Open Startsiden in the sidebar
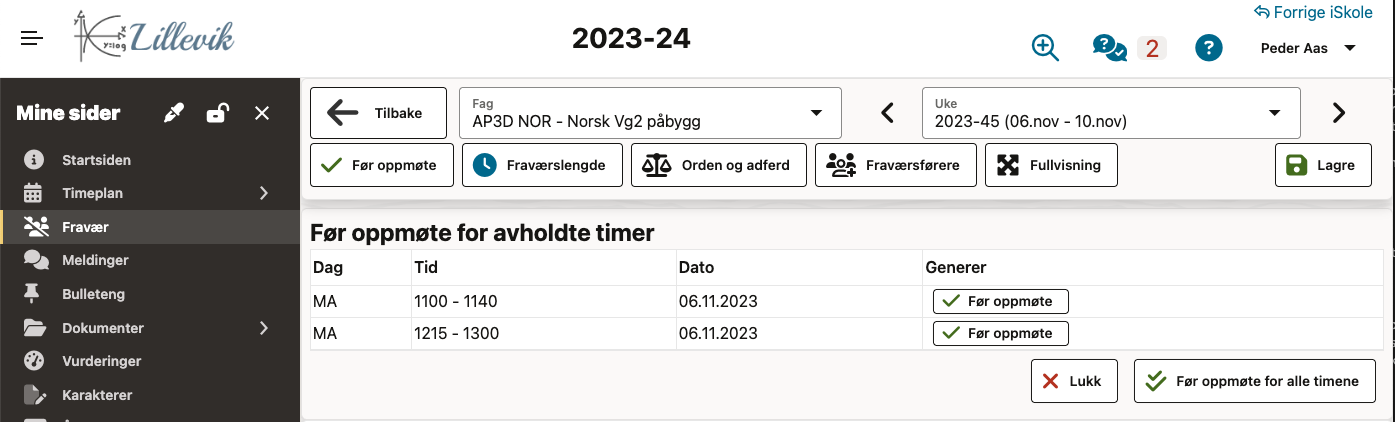1395x422 pixels. point(96,160)
